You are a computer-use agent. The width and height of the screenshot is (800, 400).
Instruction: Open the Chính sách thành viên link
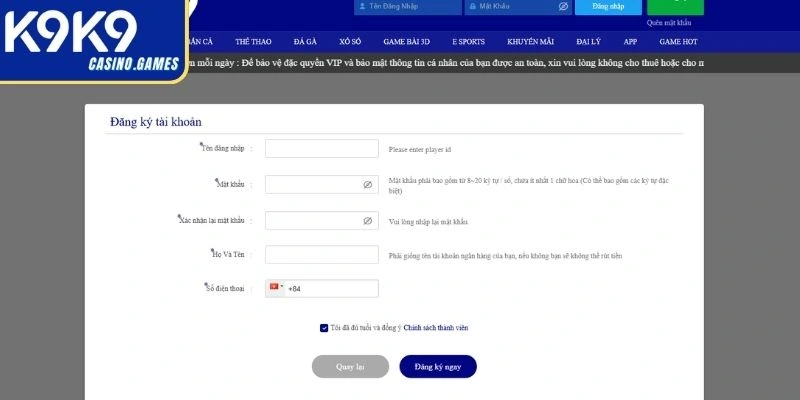436,328
